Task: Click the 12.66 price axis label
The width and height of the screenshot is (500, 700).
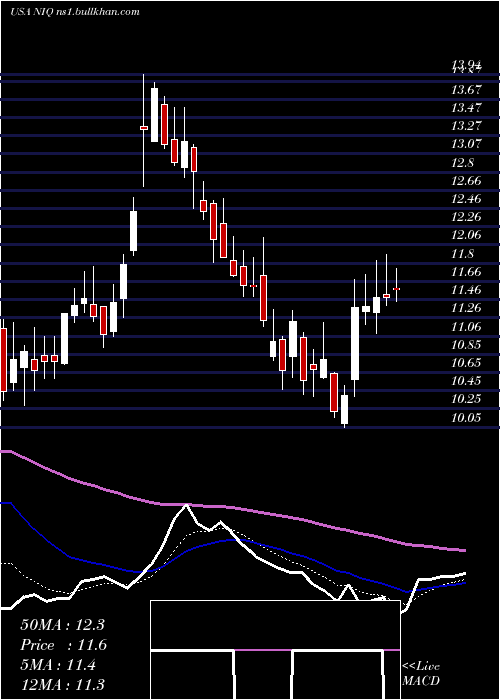Action: click(x=466, y=181)
